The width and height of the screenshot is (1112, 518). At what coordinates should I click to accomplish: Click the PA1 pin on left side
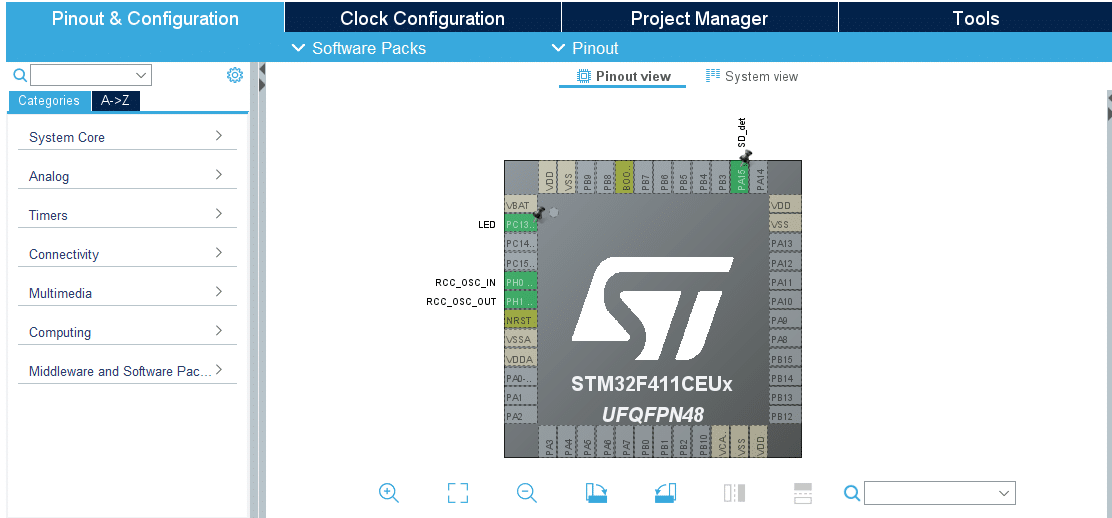coord(521,397)
